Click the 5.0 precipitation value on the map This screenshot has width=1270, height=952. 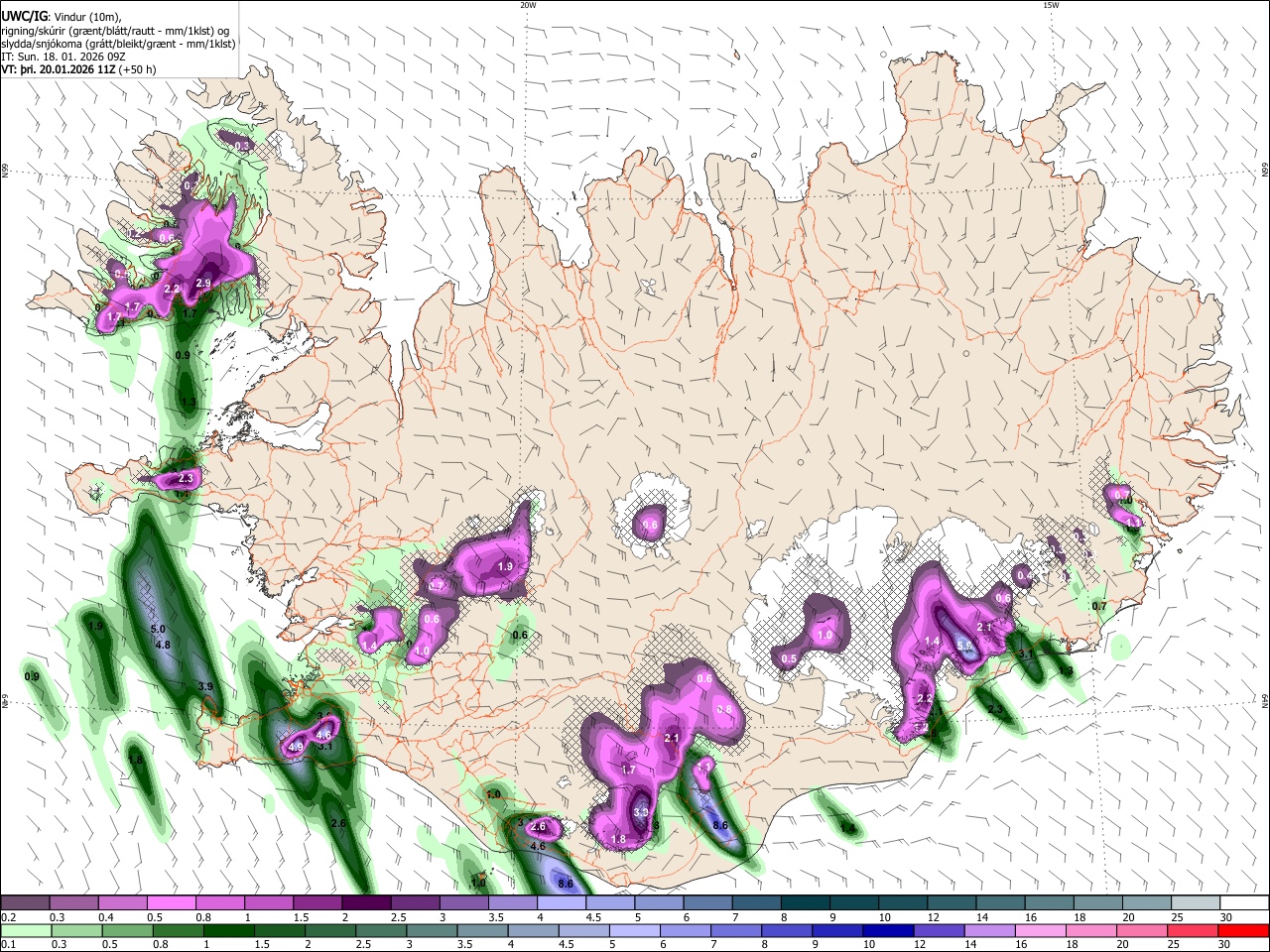(158, 629)
